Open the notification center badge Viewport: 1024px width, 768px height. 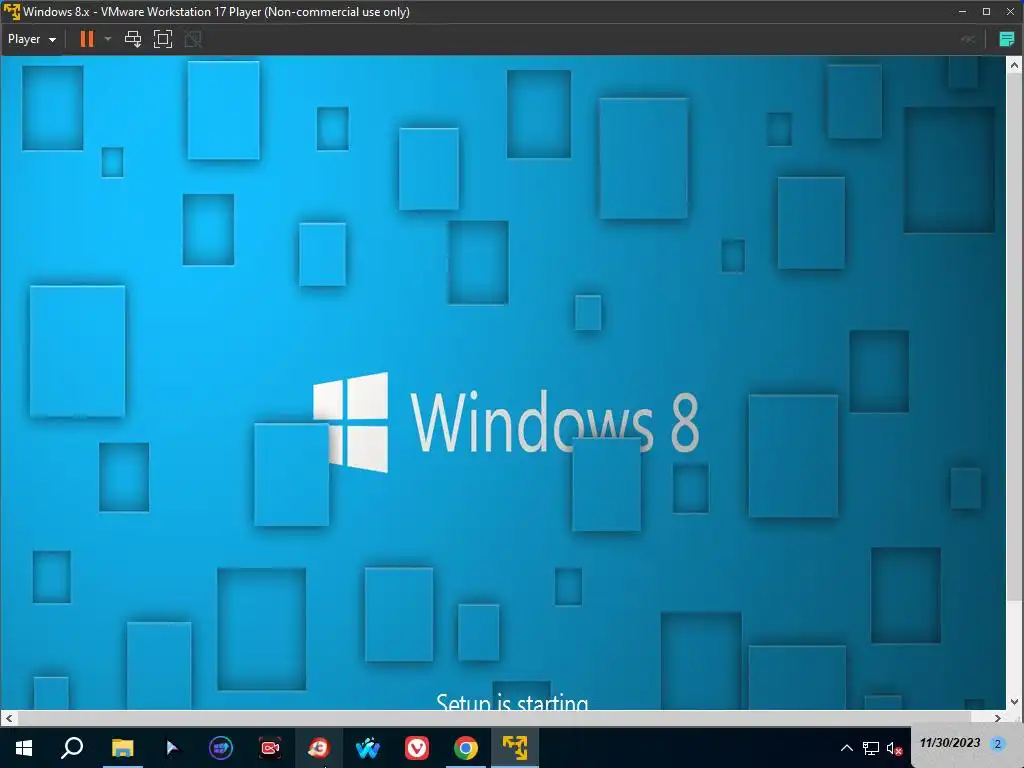[997, 744]
